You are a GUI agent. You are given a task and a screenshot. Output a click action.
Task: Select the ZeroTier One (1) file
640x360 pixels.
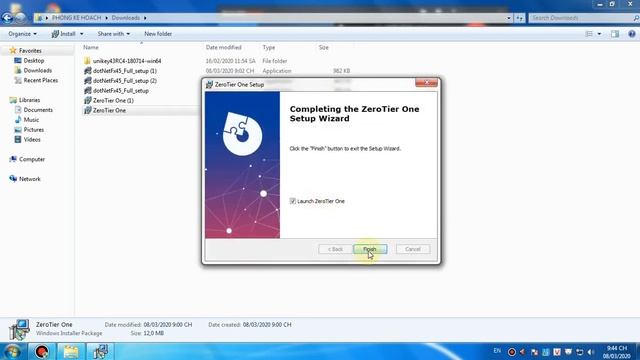click(113, 100)
